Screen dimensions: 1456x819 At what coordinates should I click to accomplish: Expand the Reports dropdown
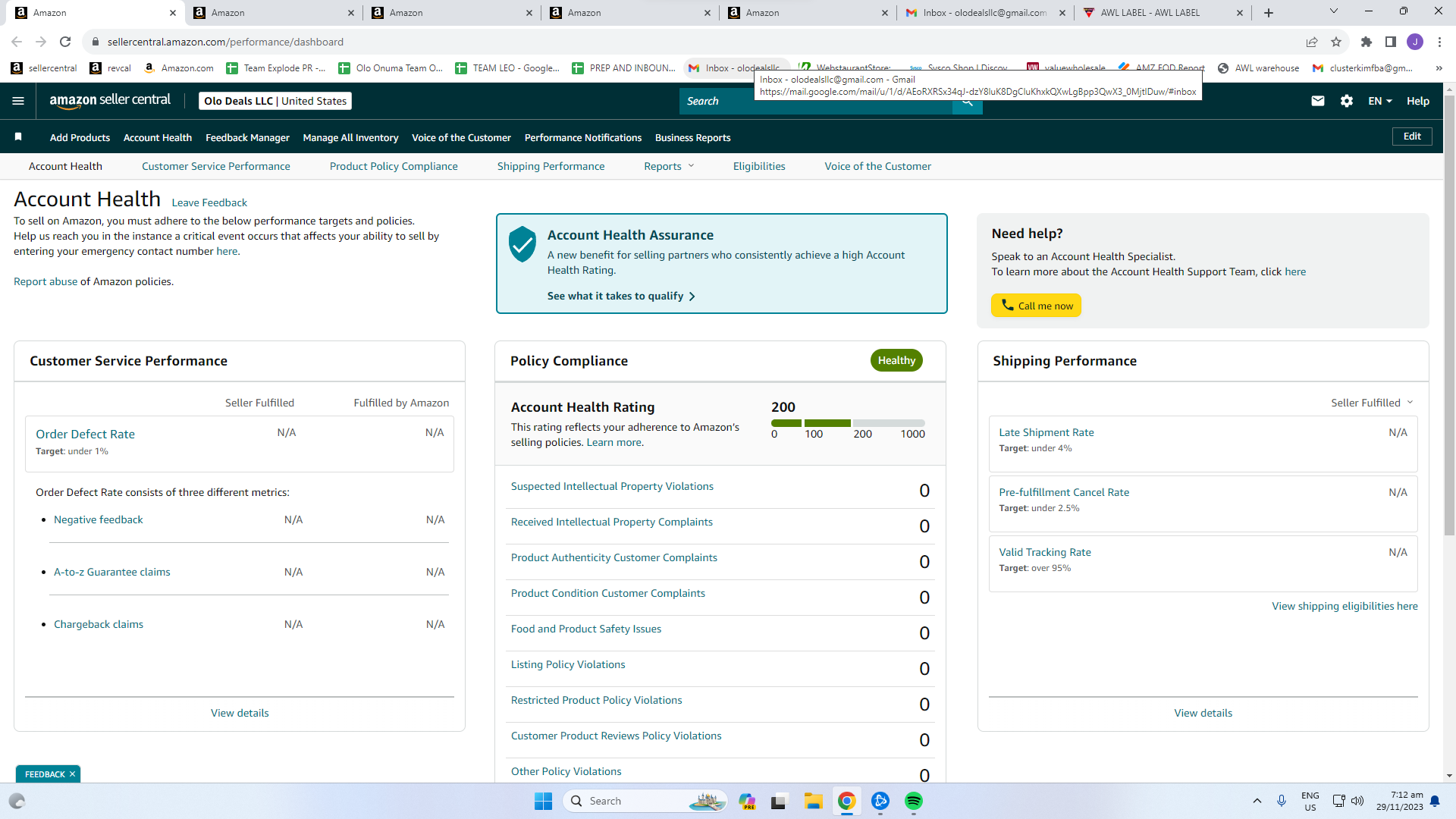tap(669, 166)
